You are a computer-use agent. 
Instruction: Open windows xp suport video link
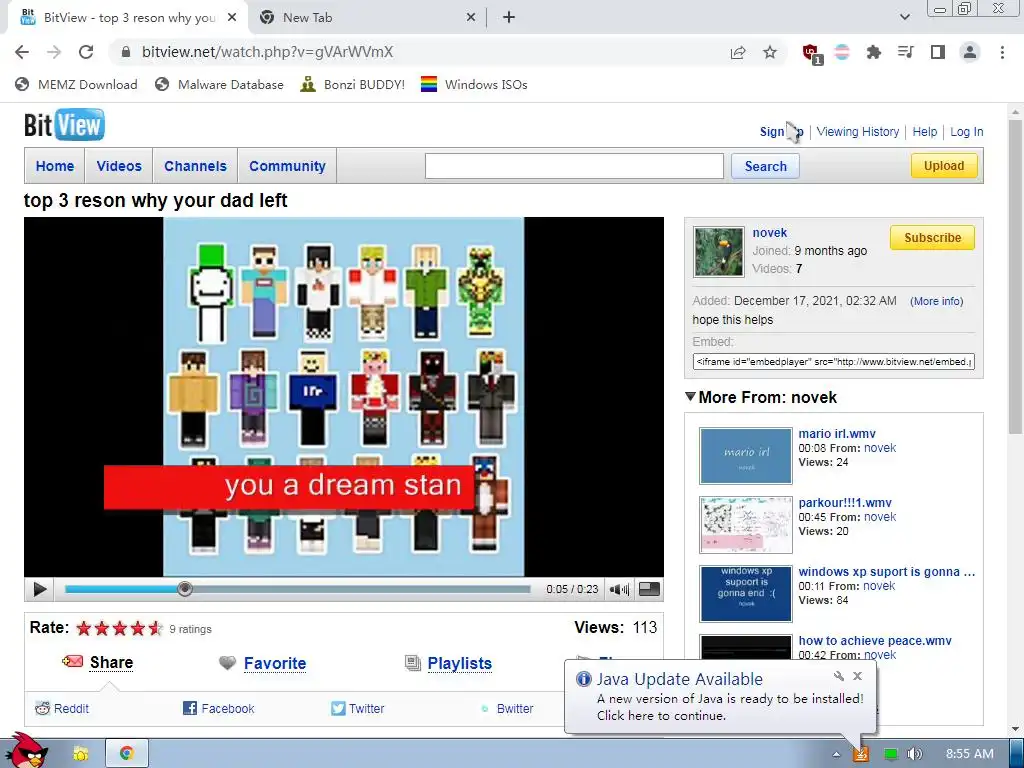(x=887, y=572)
